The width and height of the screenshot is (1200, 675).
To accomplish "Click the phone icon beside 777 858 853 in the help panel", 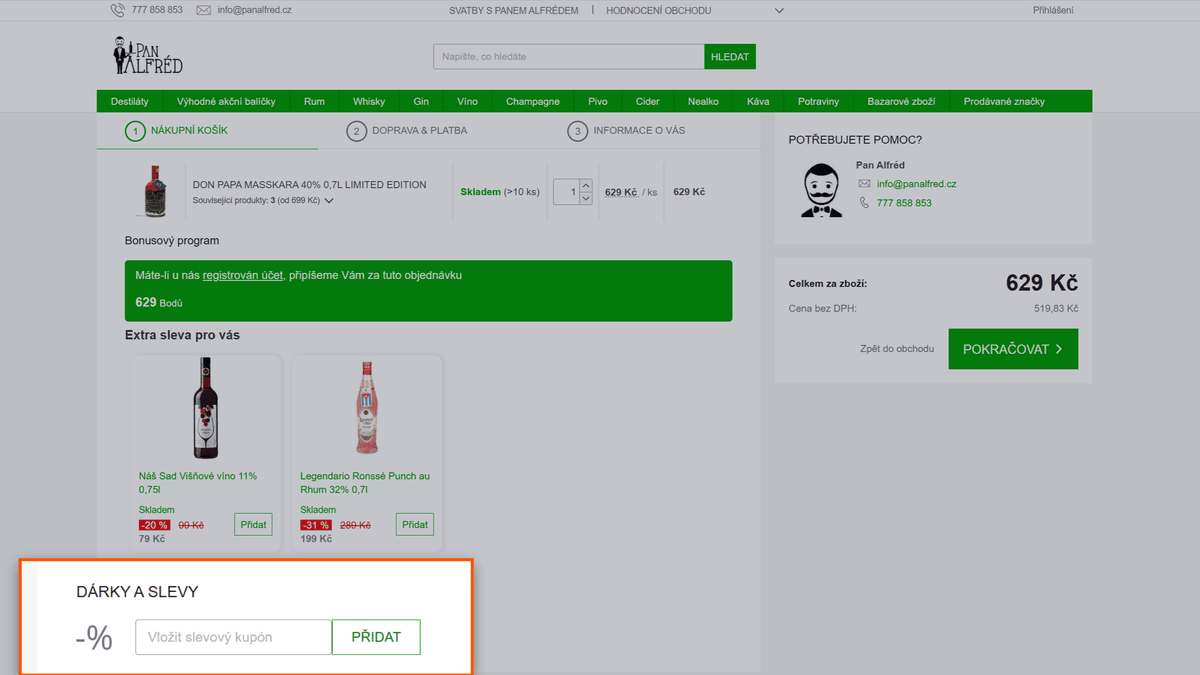I will pos(864,203).
